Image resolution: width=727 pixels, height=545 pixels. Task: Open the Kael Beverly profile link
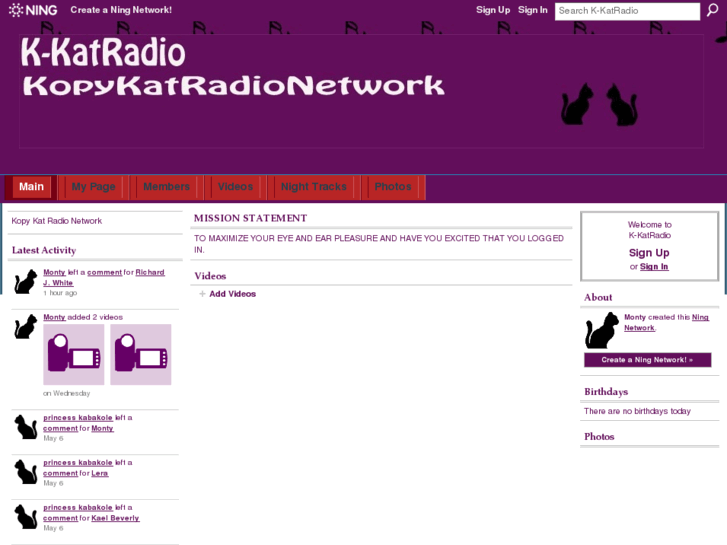(115, 518)
